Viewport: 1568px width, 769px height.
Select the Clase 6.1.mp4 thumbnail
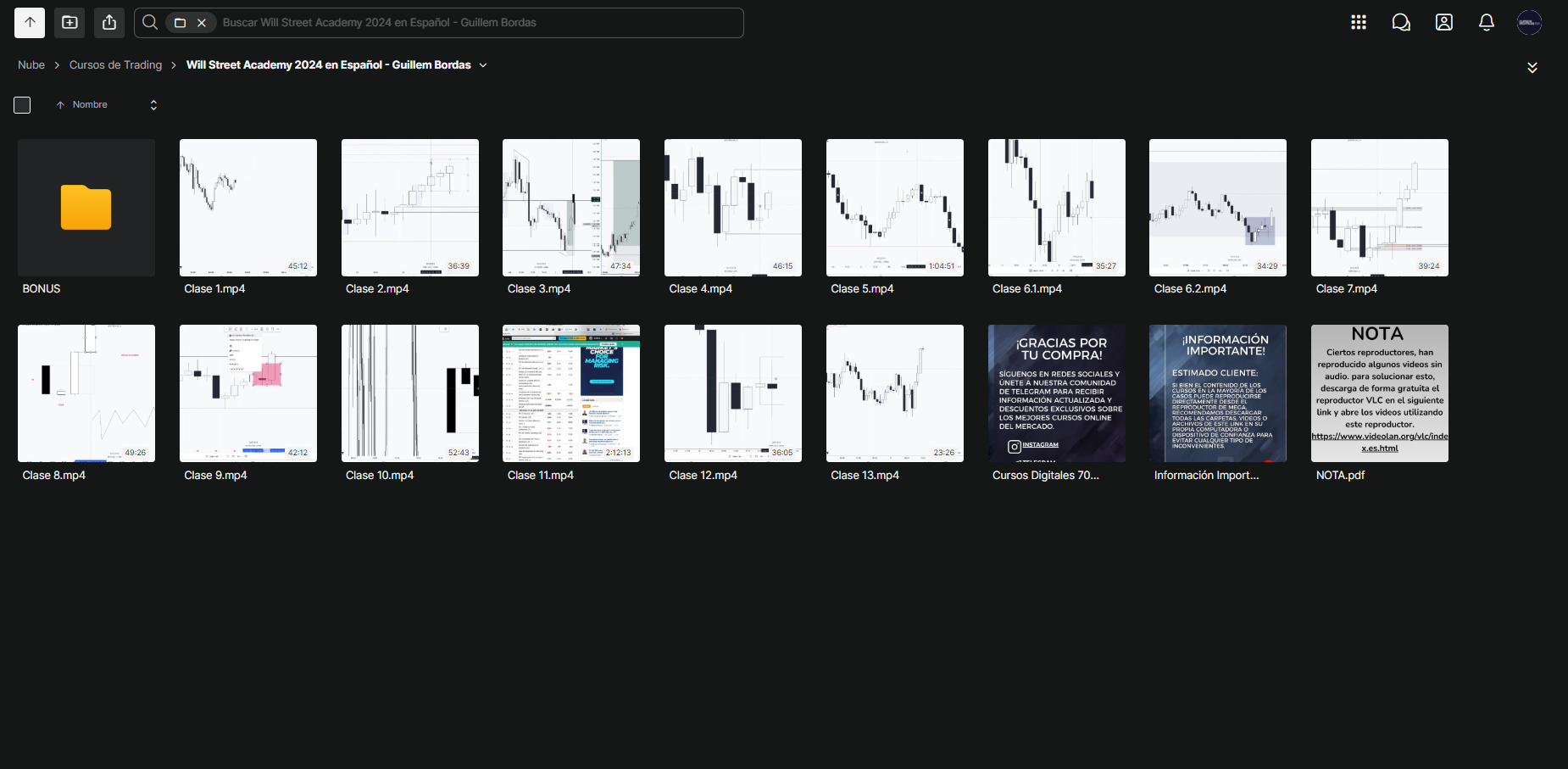point(1057,208)
